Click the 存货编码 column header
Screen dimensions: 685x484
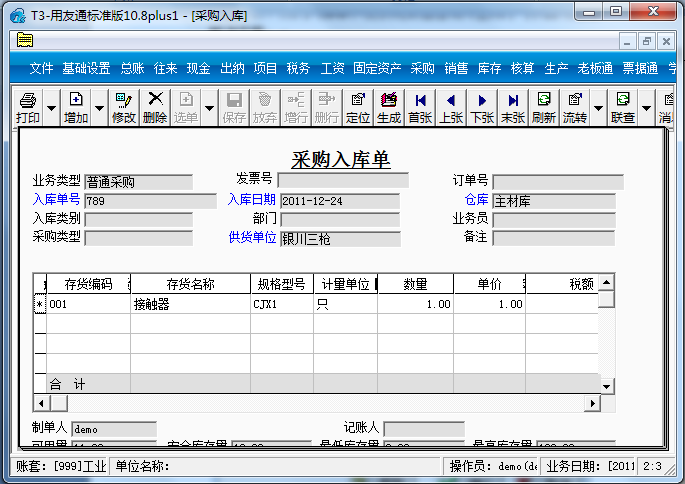pos(88,284)
